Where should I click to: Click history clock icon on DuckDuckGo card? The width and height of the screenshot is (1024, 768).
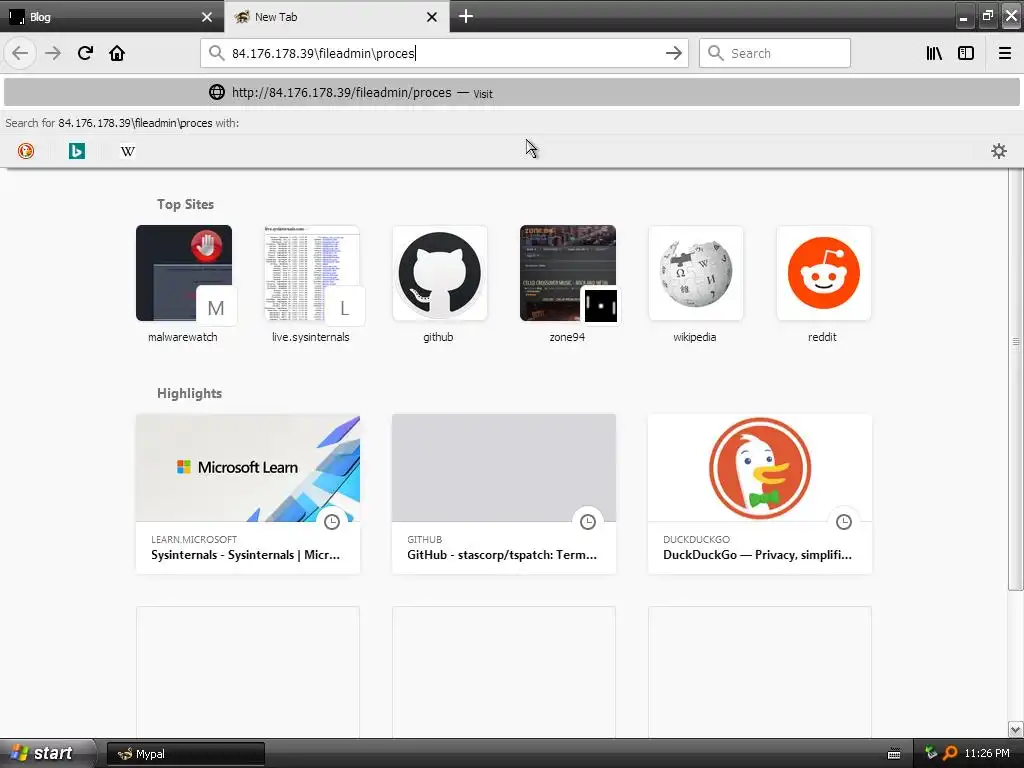[x=844, y=522]
